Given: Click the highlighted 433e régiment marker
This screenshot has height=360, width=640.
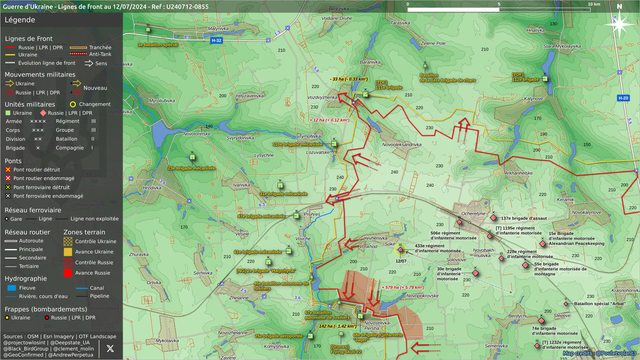Looking at the screenshot, I should (401, 249).
